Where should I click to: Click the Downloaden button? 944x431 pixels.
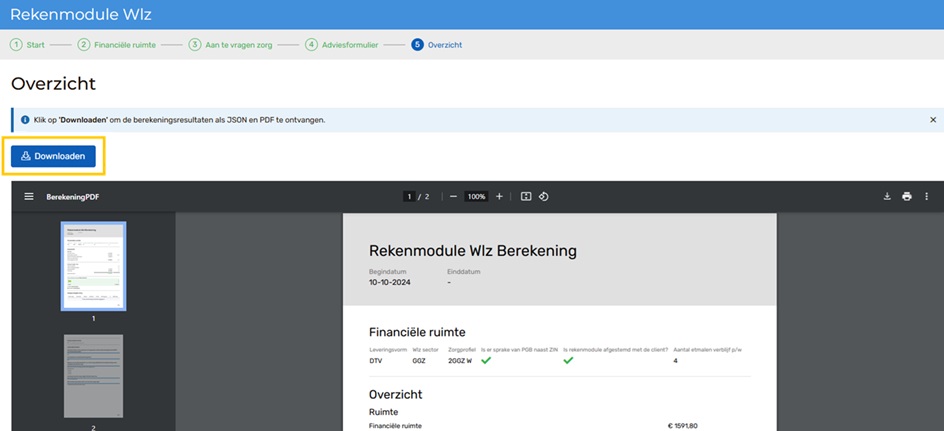tap(53, 156)
